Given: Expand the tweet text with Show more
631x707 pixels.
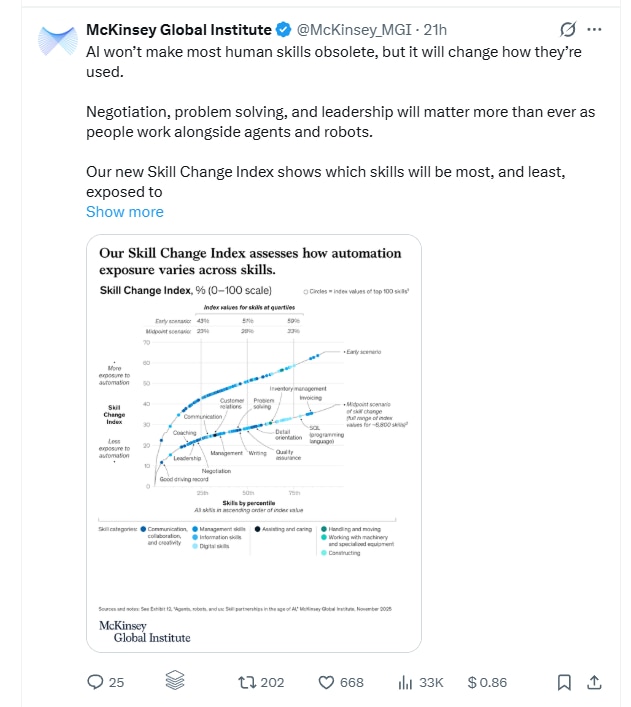Looking at the screenshot, I should click(124, 212).
